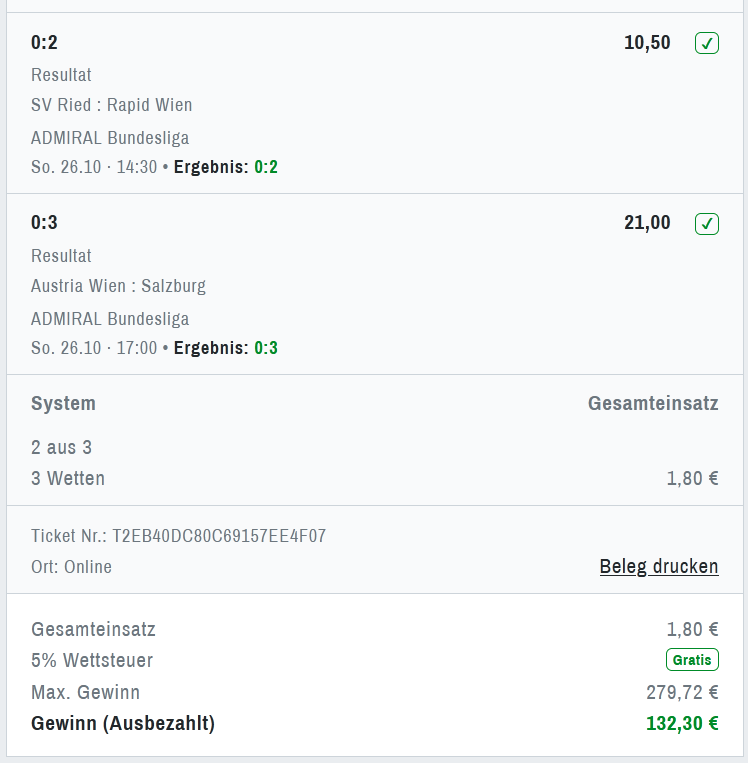Click the SV Ried : Rapid Wien match
This screenshot has width=748, height=763.
tap(112, 105)
